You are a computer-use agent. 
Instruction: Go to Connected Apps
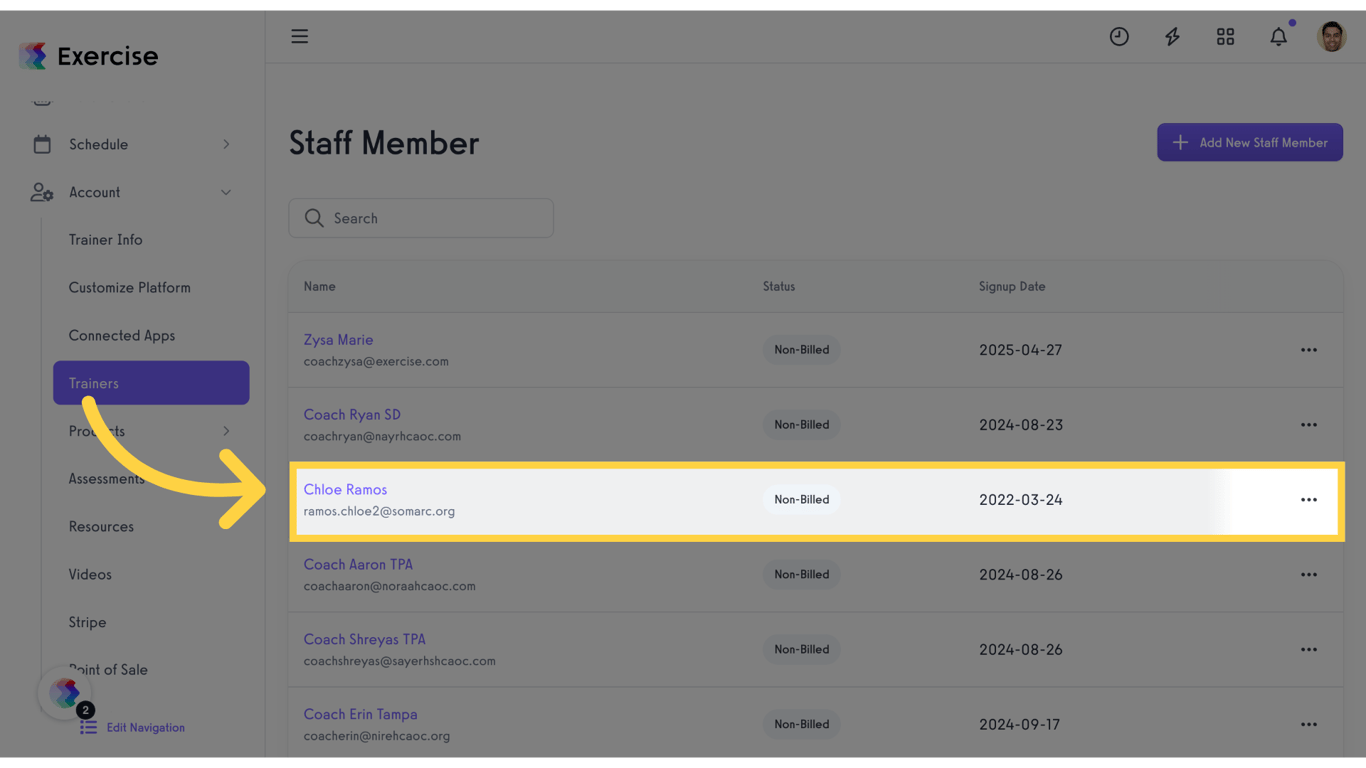point(121,336)
